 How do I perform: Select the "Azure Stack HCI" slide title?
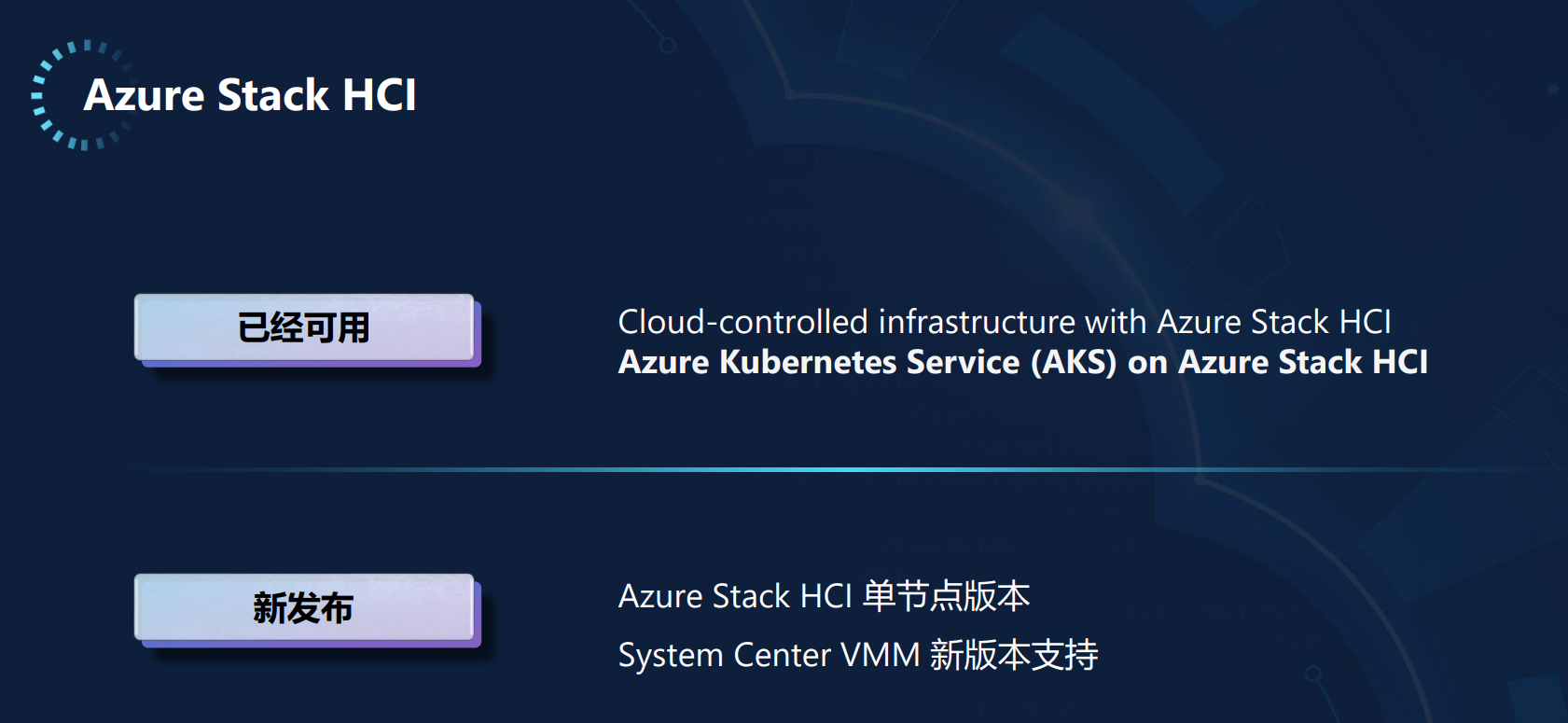pyautogui.click(x=250, y=95)
